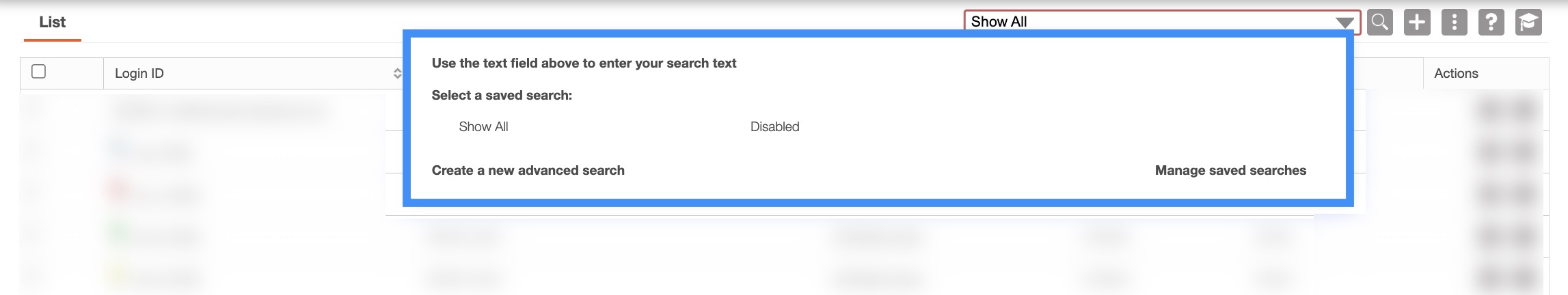Open Manage saved searches
Image resolution: width=1568 pixels, height=295 pixels.
click(1230, 171)
